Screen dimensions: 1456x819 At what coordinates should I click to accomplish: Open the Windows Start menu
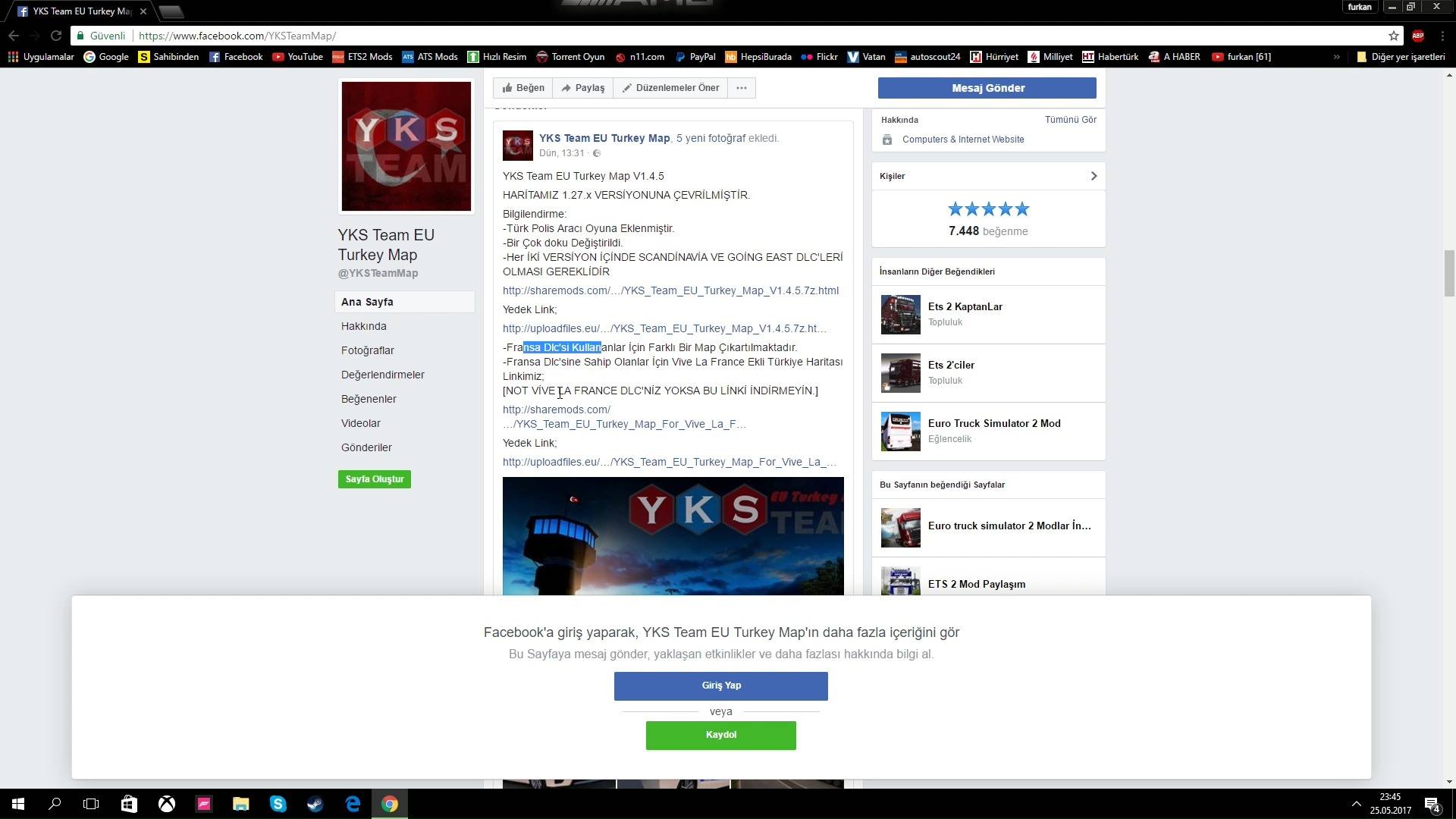(18, 804)
